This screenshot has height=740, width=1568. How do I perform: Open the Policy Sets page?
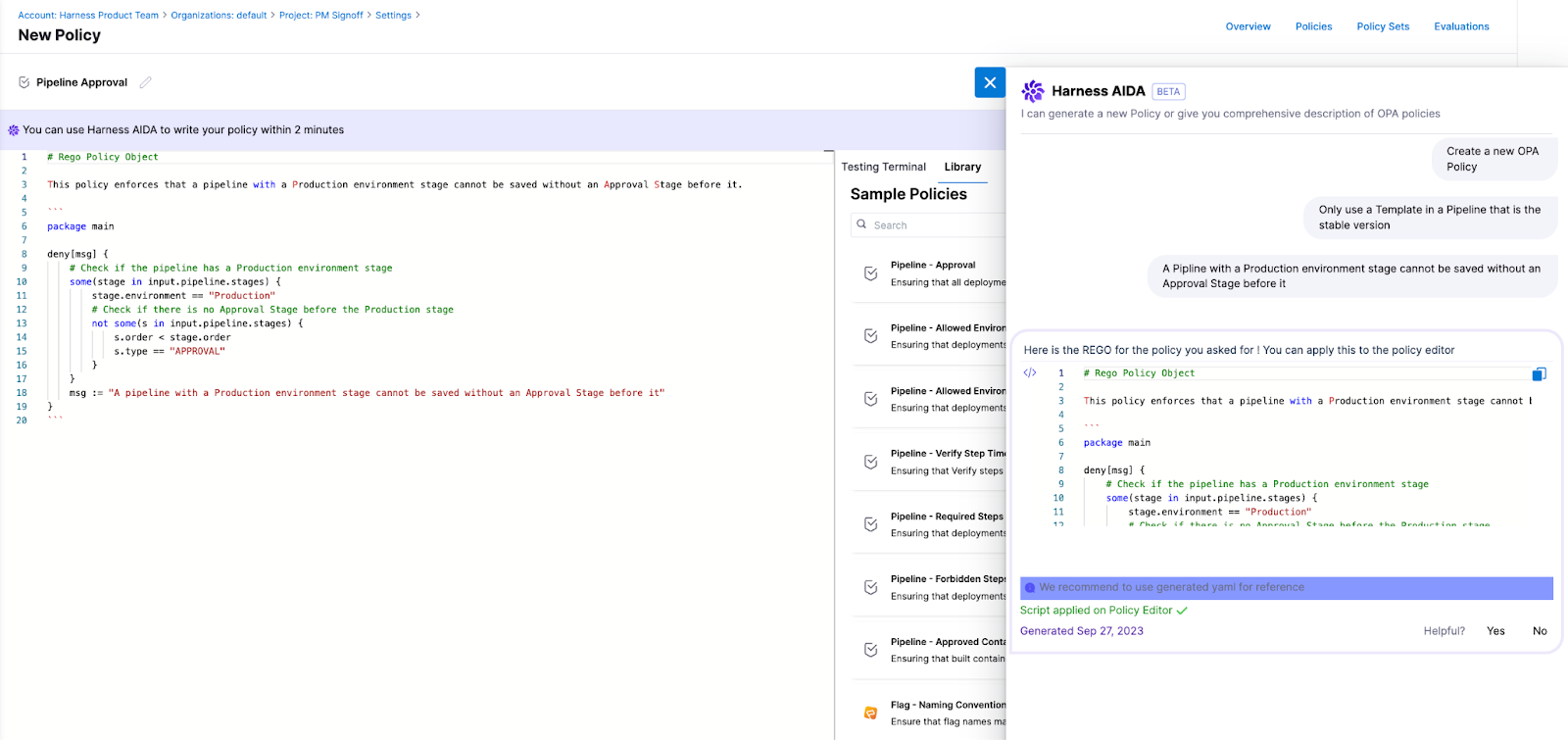1383,26
